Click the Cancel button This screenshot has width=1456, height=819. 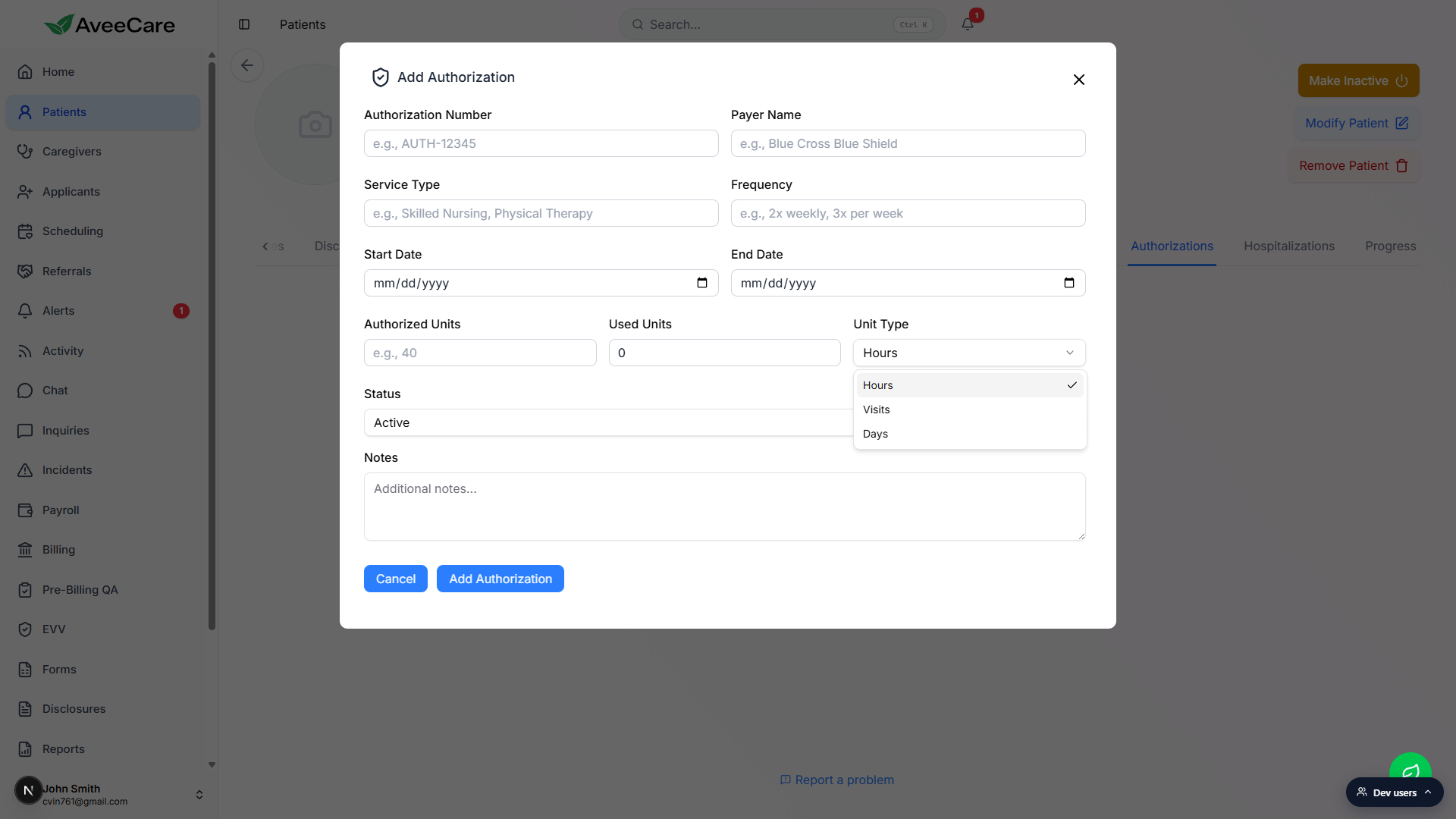[396, 579]
